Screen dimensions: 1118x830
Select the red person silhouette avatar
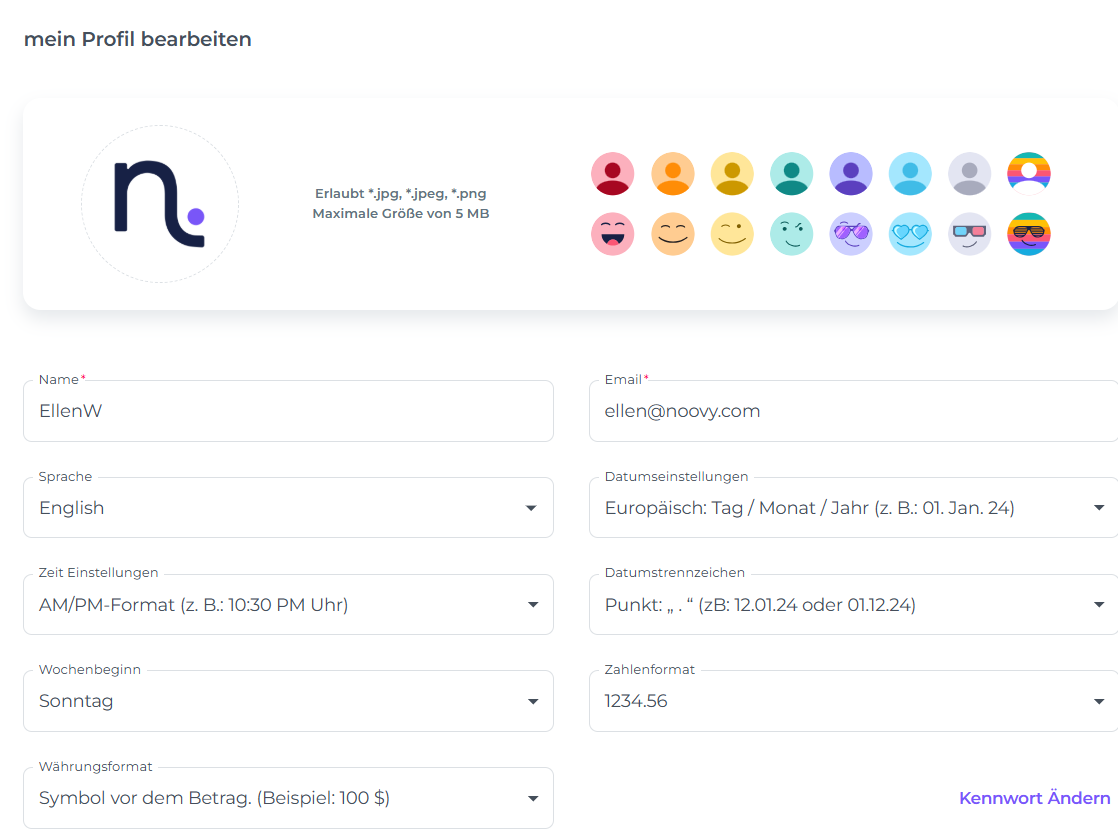(612, 174)
